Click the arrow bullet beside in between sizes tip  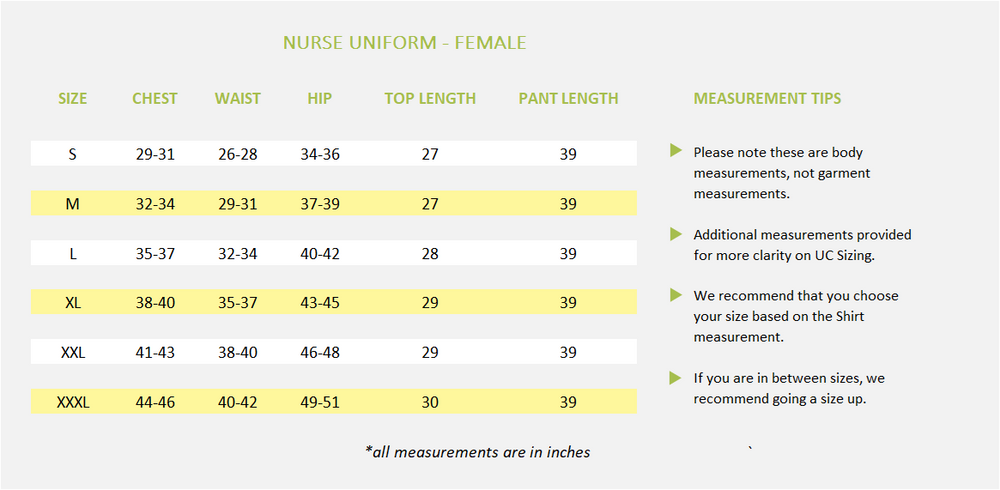pyautogui.click(x=676, y=378)
